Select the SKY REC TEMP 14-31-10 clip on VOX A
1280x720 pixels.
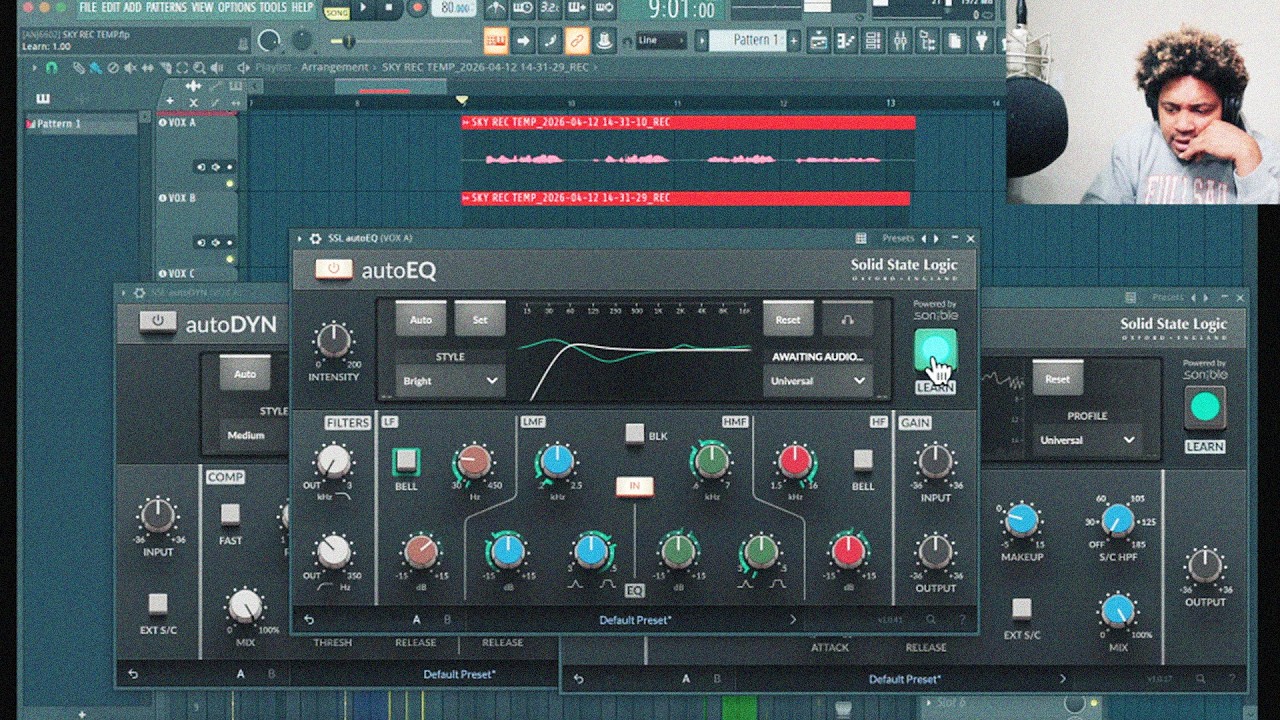[688, 152]
